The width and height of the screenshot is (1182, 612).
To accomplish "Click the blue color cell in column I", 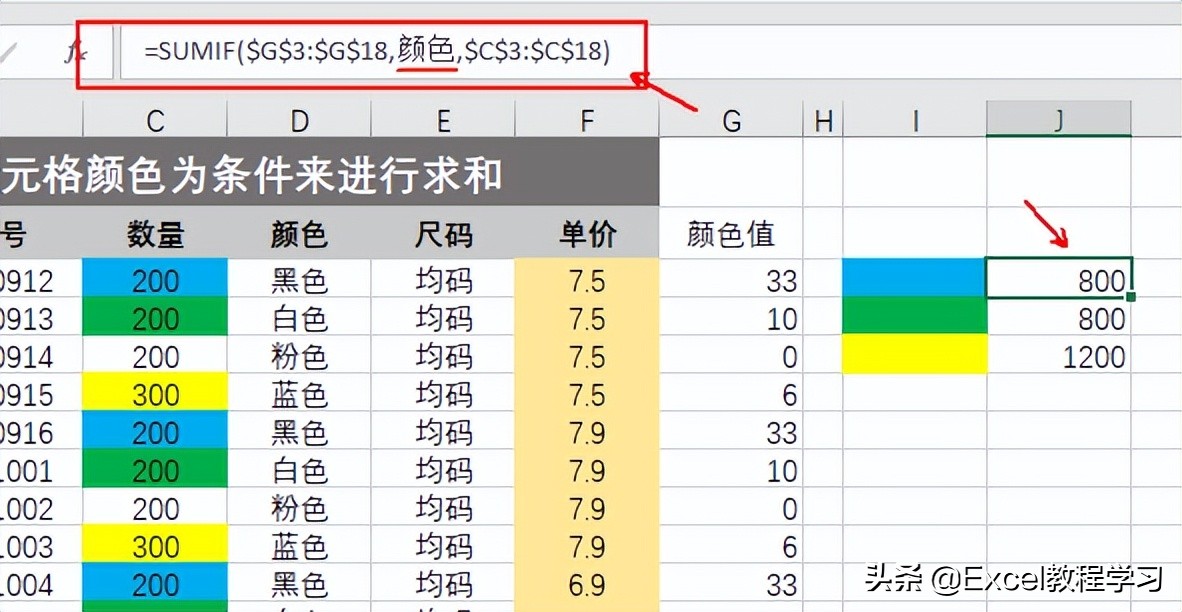I will 914,277.
